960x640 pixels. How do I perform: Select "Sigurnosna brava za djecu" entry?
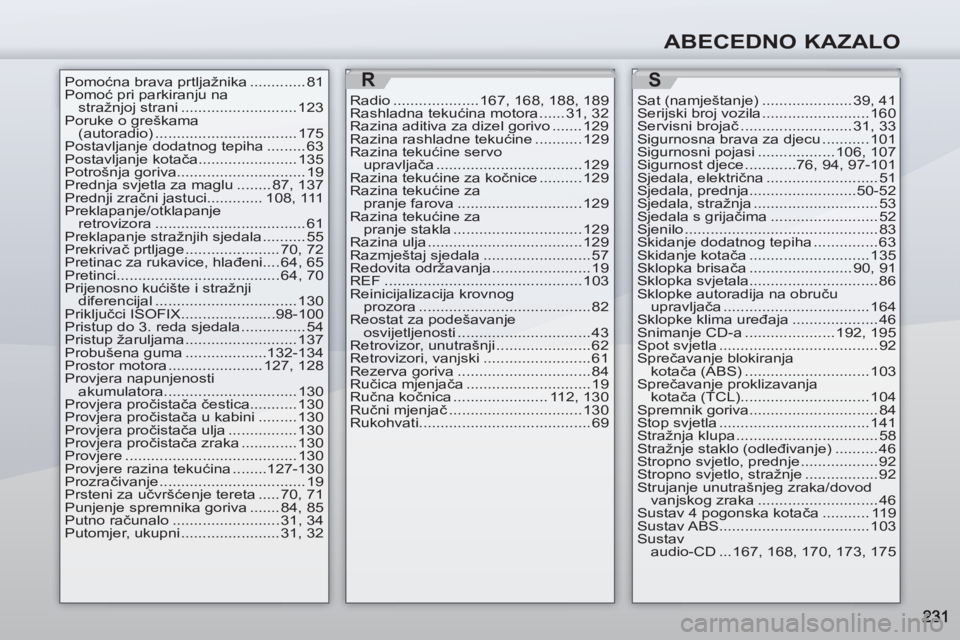(x=767, y=139)
